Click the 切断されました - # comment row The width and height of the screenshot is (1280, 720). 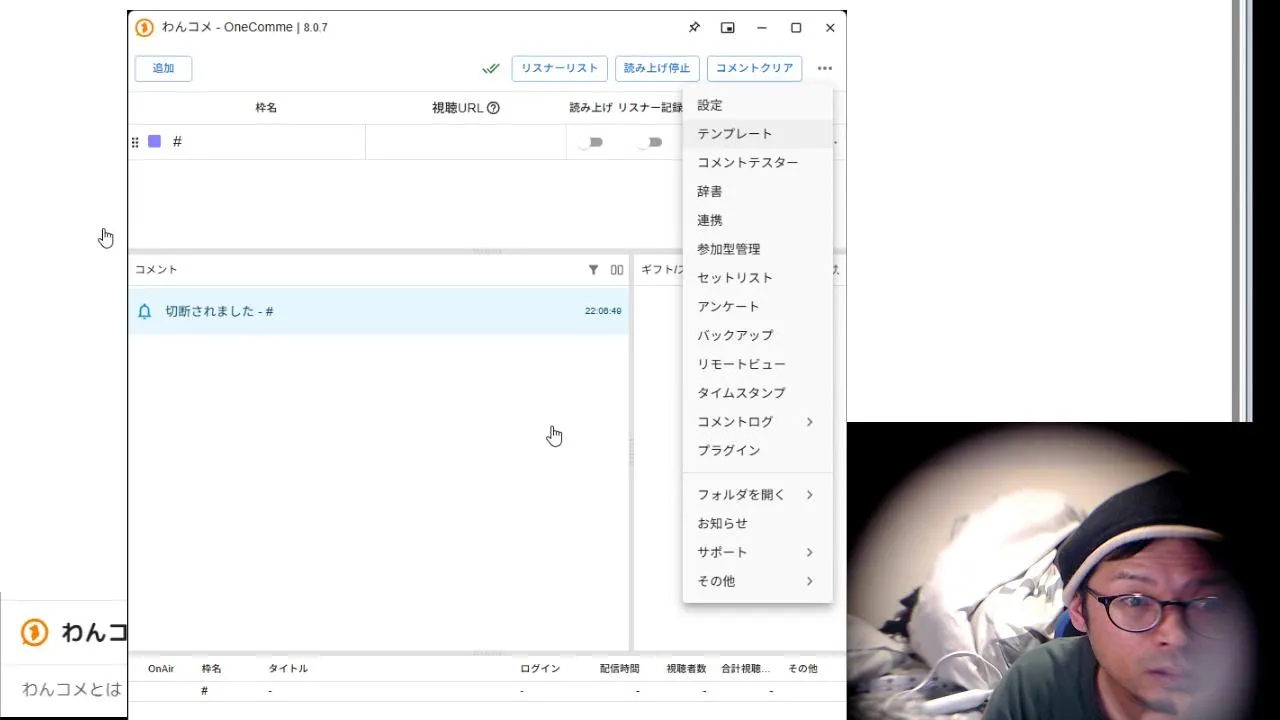click(379, 311)
